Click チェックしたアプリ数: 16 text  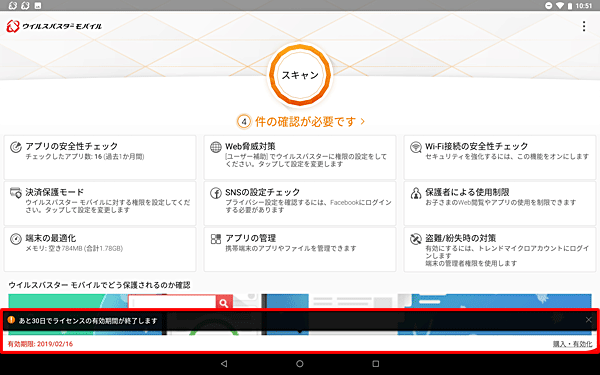(85, 157)
